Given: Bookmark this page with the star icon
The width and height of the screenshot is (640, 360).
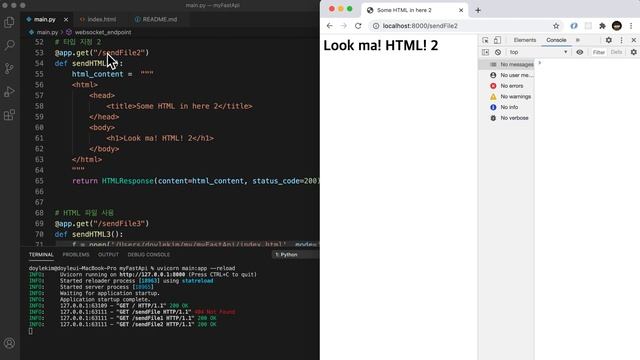Looking at the screenshot, I should pyautogui.click(x=556, y=26).
